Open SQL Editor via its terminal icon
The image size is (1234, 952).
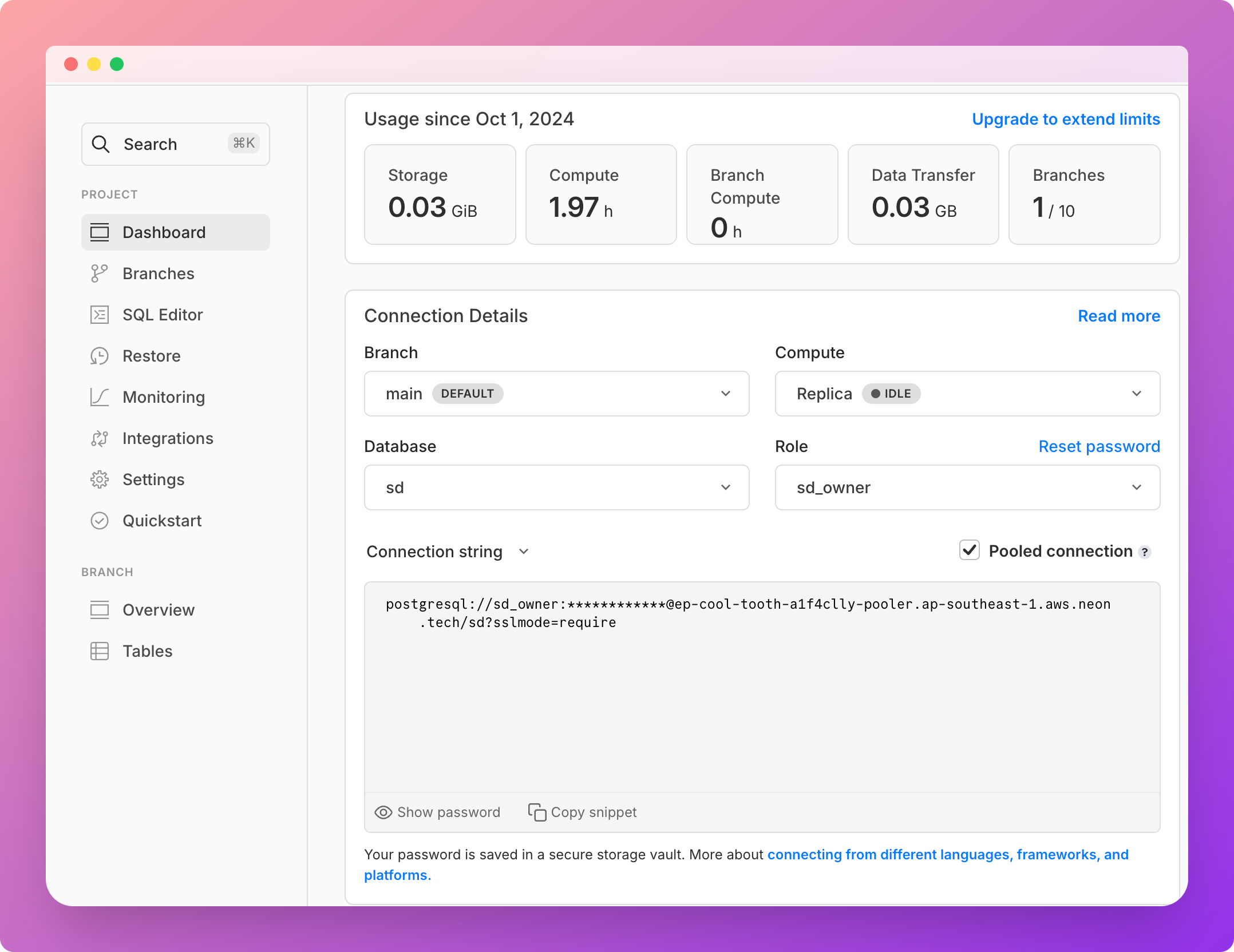point(99,315)
